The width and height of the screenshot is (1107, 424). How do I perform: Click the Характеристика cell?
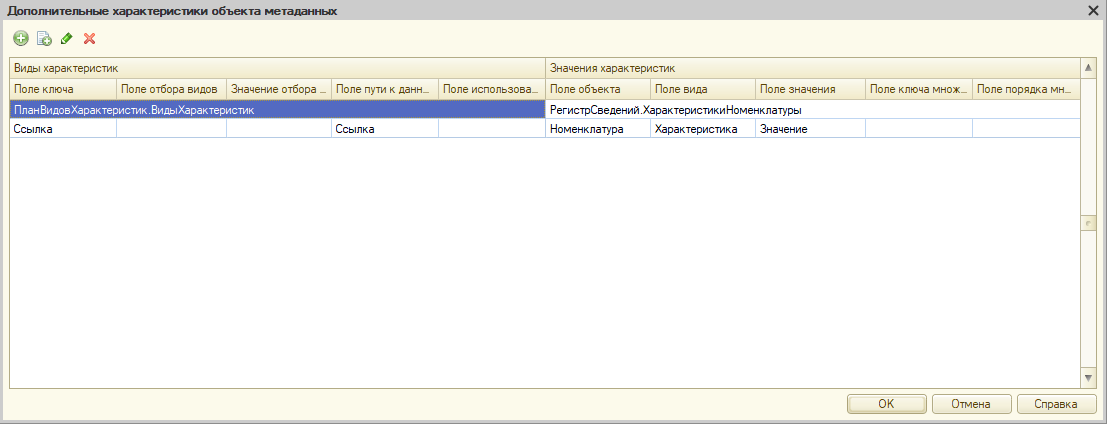[702, 129]
